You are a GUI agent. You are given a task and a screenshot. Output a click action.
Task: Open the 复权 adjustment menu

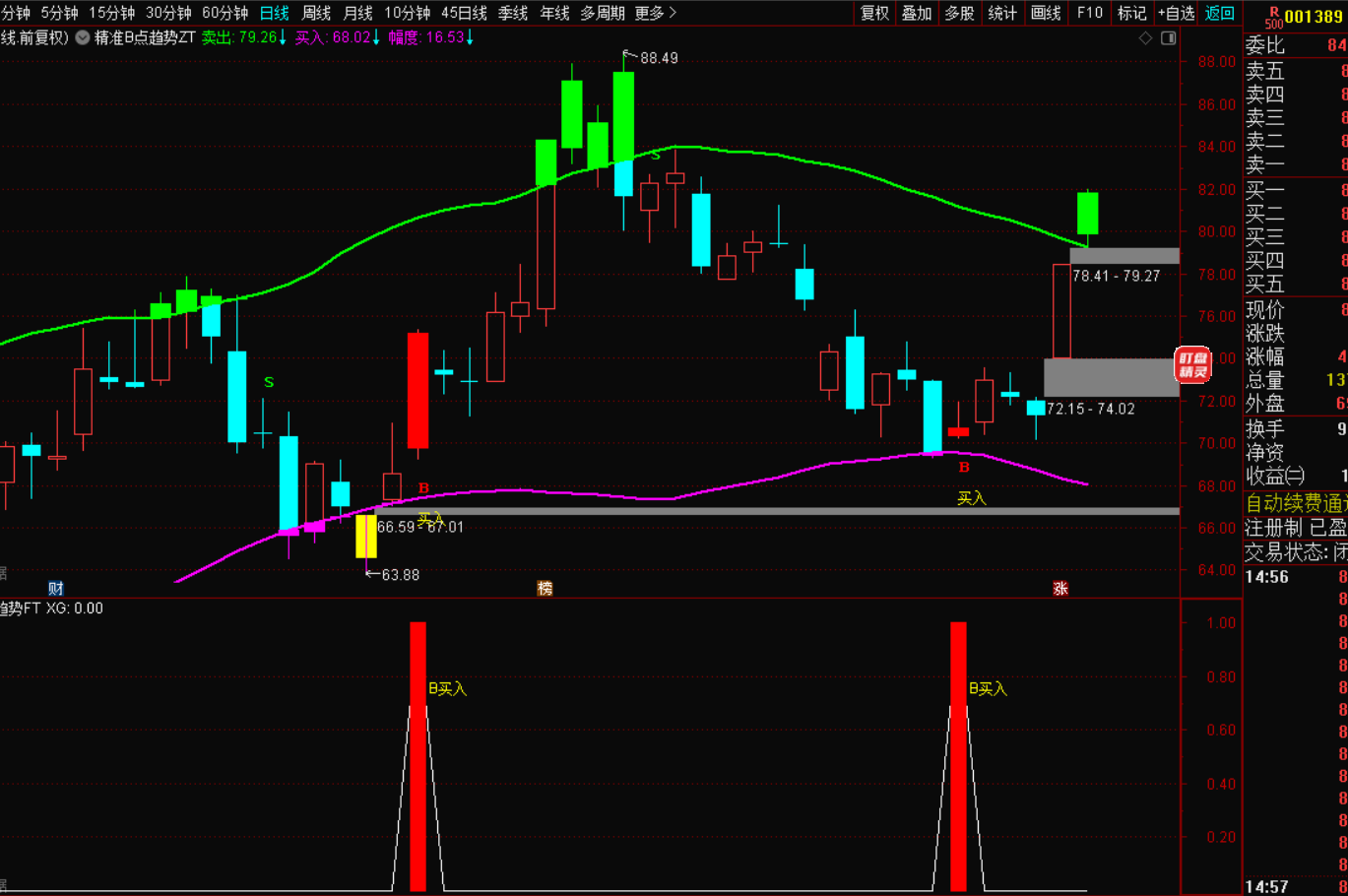tap(874, 13)
